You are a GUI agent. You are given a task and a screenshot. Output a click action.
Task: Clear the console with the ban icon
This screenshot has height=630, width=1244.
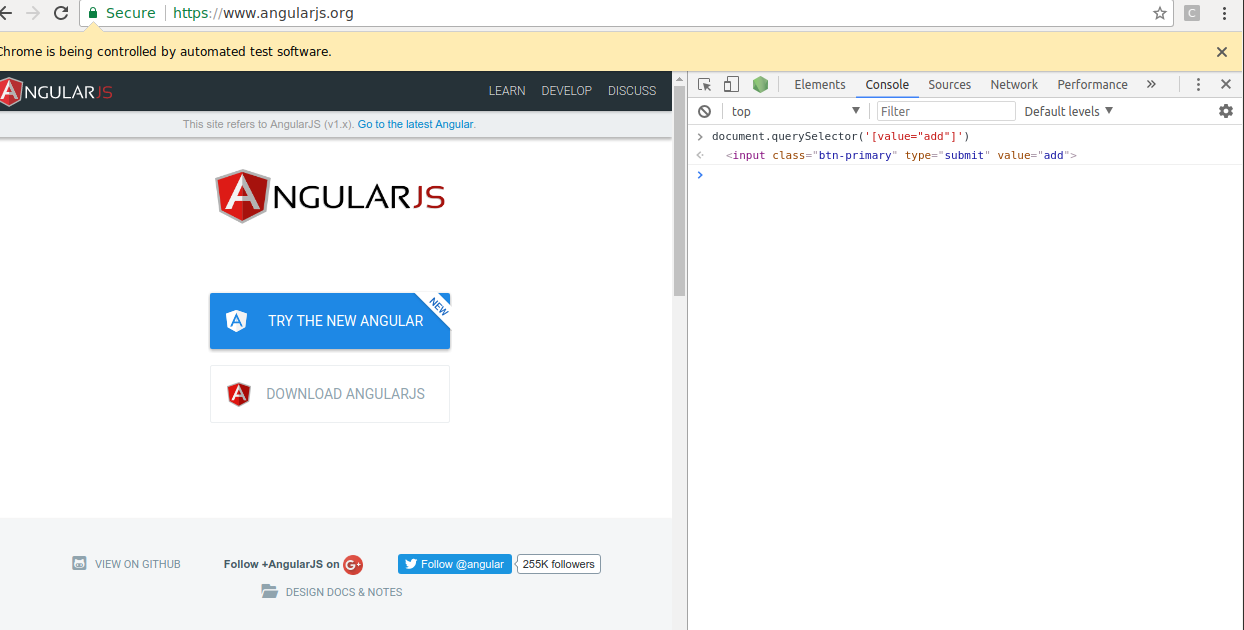click(704, 111)
